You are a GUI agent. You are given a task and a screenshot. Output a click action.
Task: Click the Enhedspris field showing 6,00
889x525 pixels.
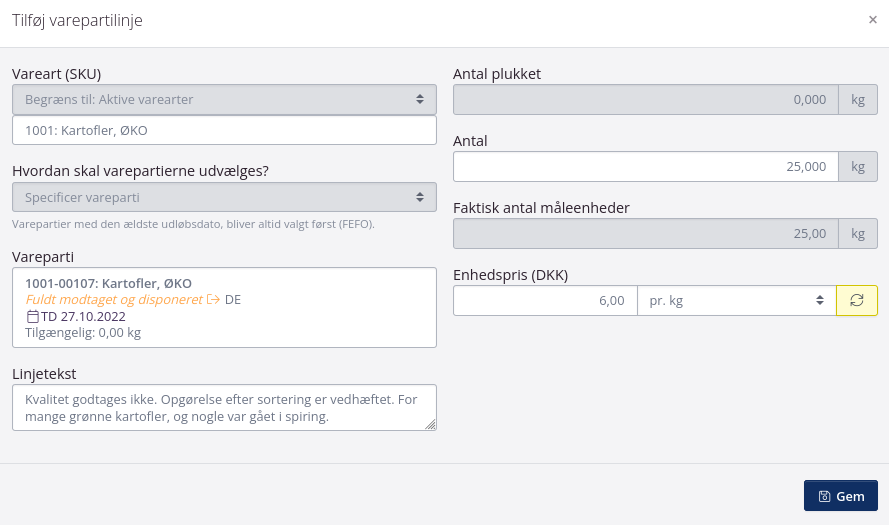544,300
